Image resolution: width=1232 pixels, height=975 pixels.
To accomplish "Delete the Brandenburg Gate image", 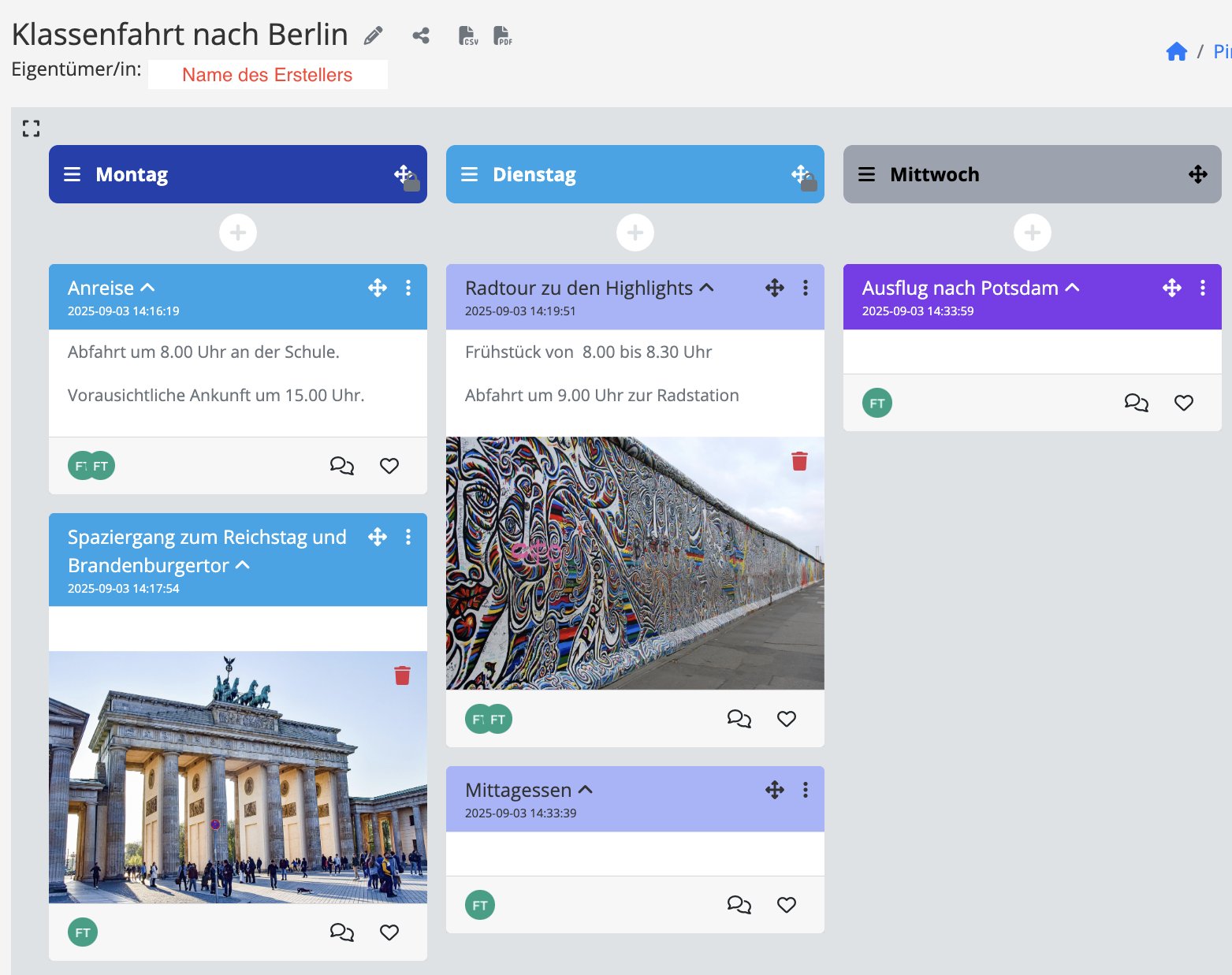I will 402,675.
